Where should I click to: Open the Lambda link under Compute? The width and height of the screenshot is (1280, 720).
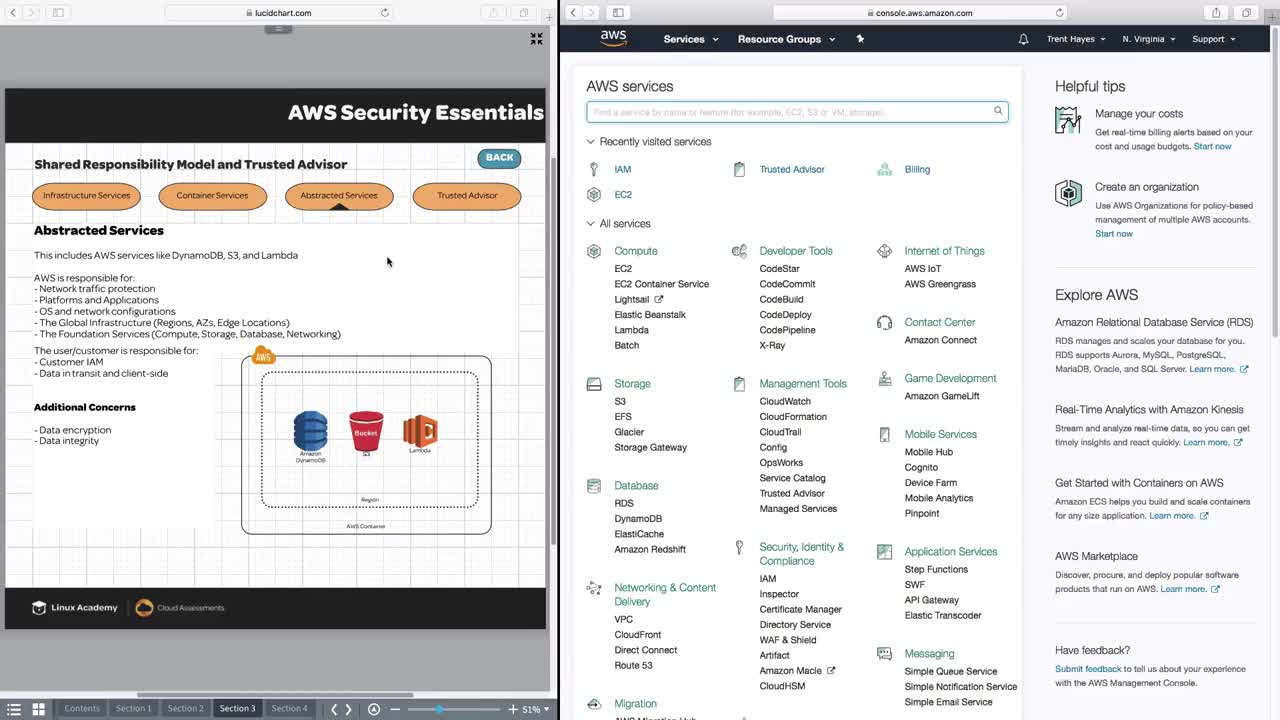pos(631,330)
